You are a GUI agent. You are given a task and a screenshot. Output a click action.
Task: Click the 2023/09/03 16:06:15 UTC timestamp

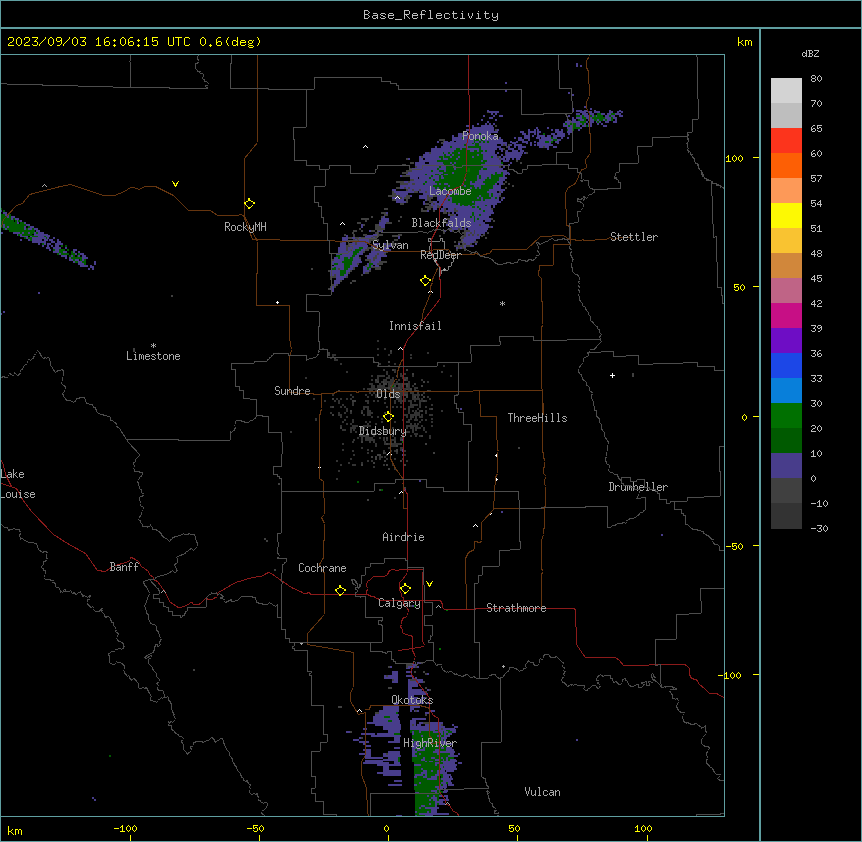click(99, 42)
